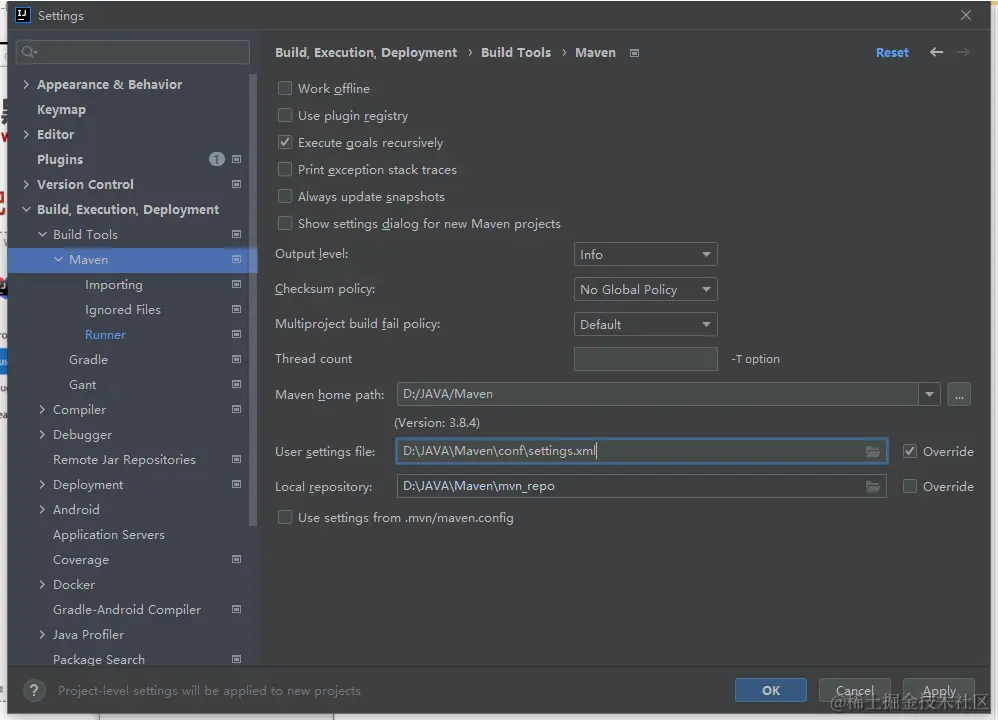Toggle Use plugin registry checkbox

(285, 115)
